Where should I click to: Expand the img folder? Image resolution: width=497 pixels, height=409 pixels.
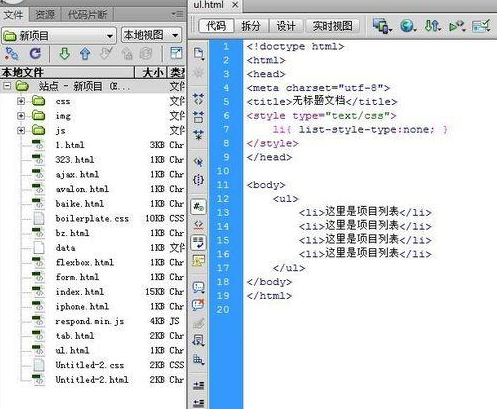pos(21,116)
